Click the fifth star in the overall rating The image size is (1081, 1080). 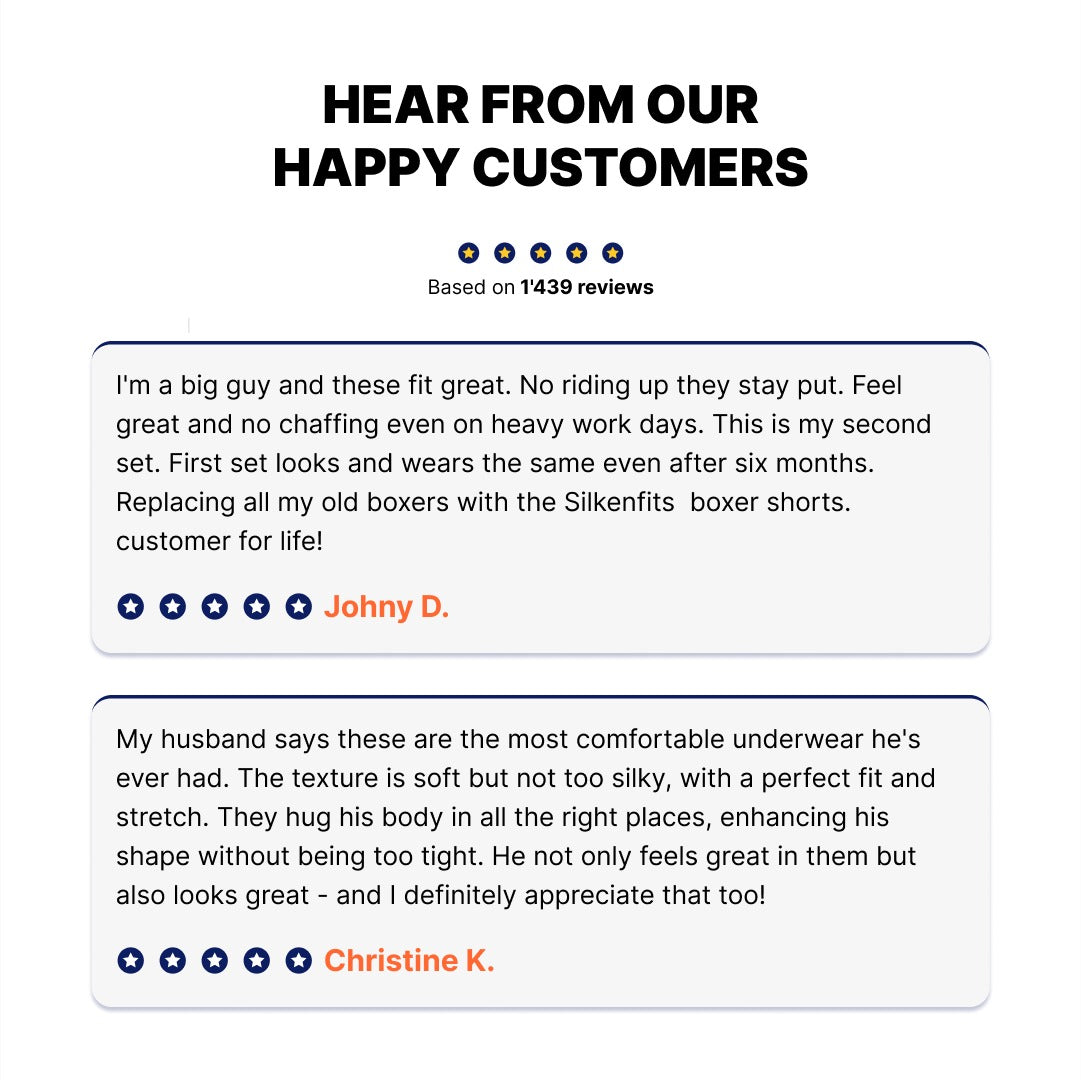pyautogui.click(x=613, y=253)
